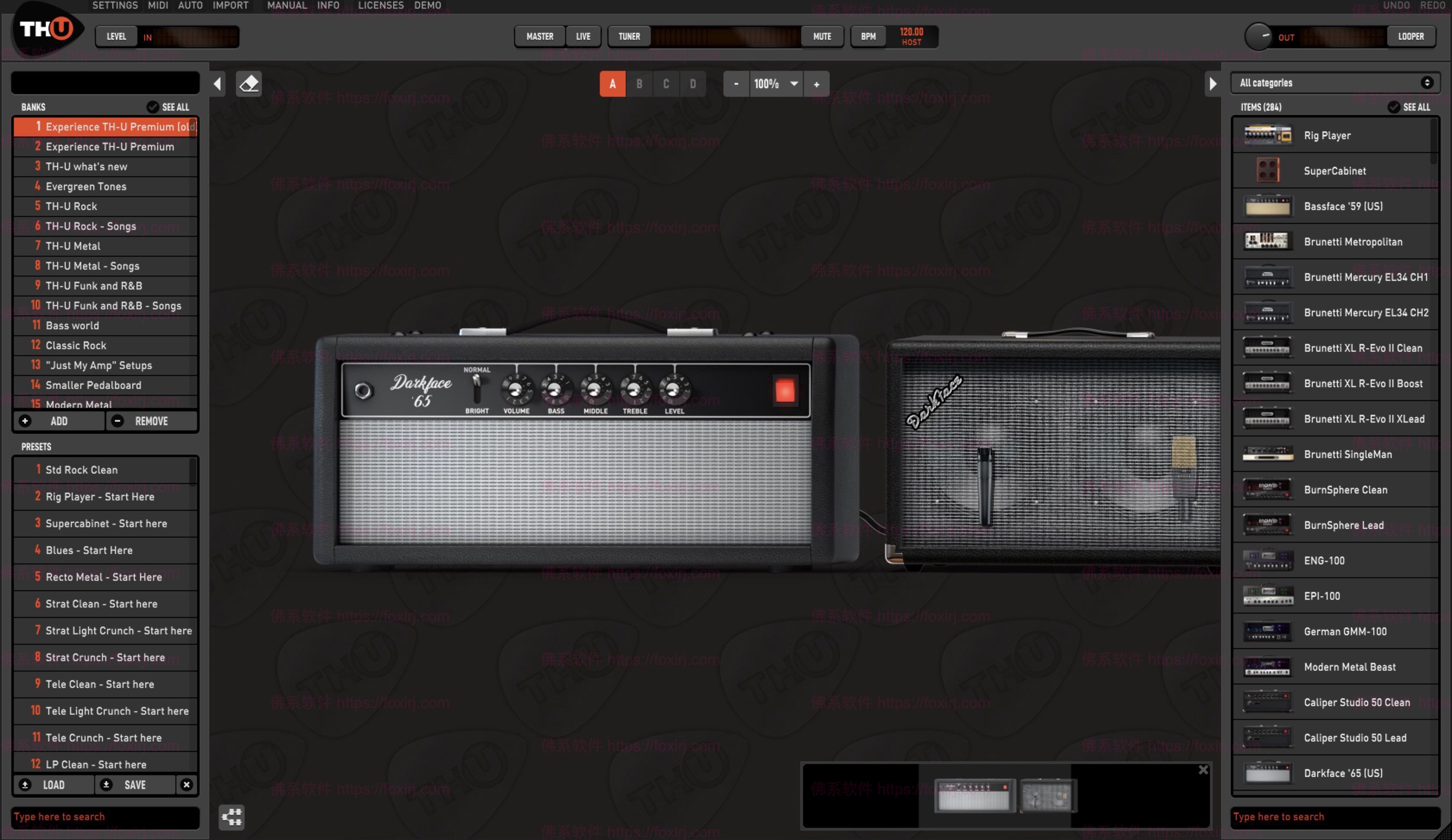Click the ADD bank plus icon
The height and width of the screenshot is (840, 1452).
25,420
